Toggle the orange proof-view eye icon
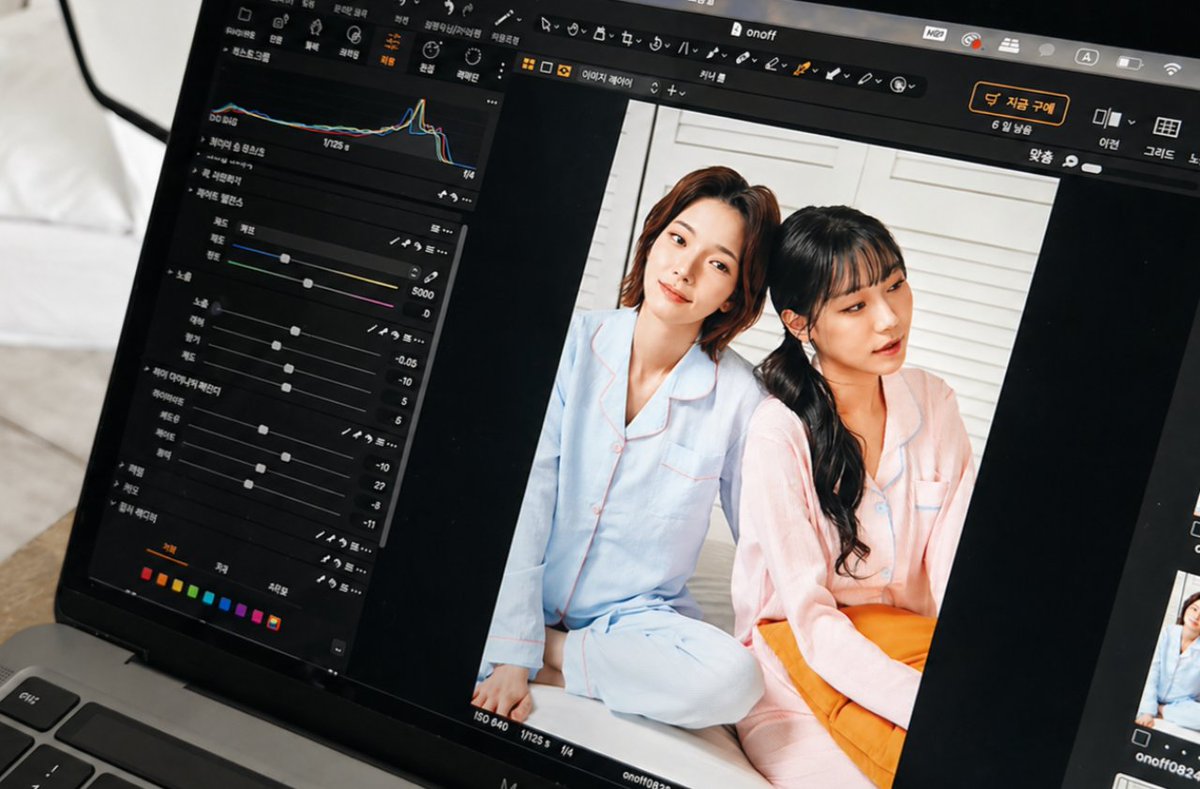1200x789 pixels. tap(564, 70)
